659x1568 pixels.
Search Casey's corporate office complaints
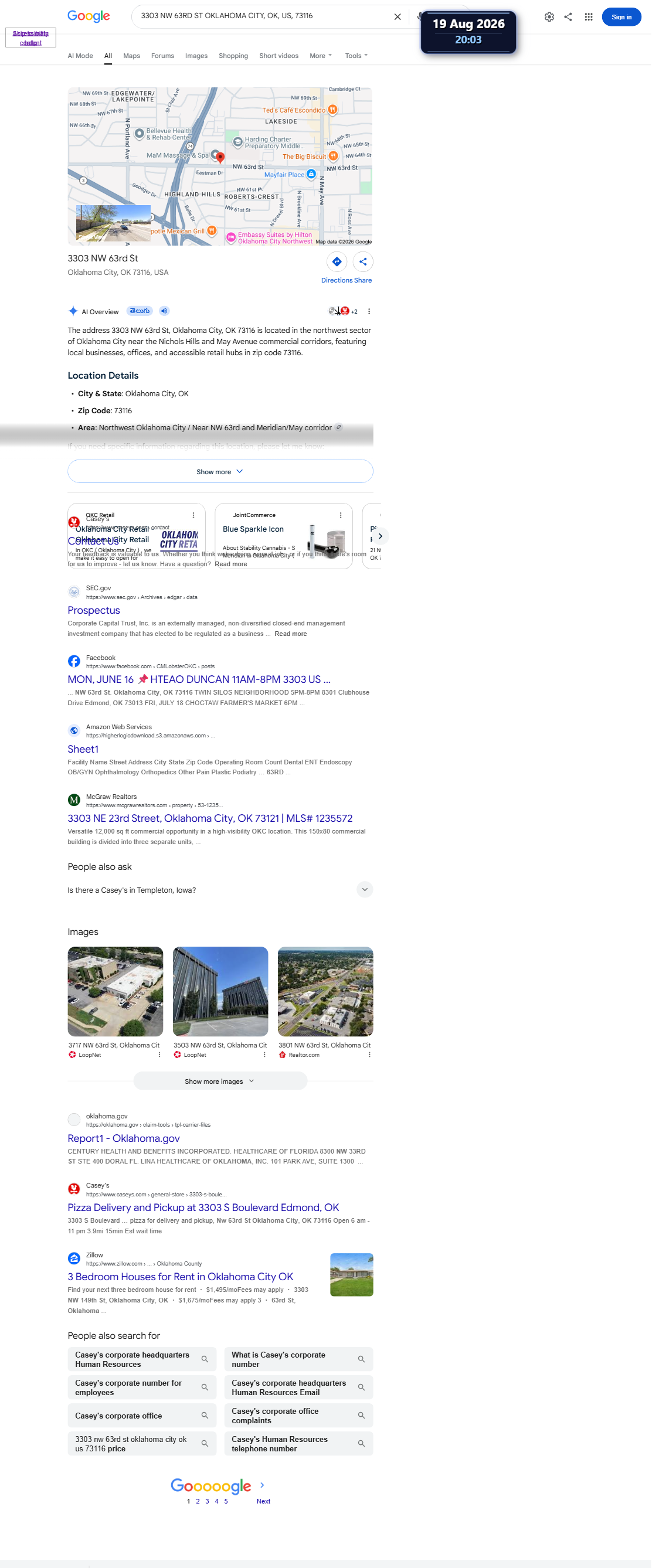tap(298, 1416)
